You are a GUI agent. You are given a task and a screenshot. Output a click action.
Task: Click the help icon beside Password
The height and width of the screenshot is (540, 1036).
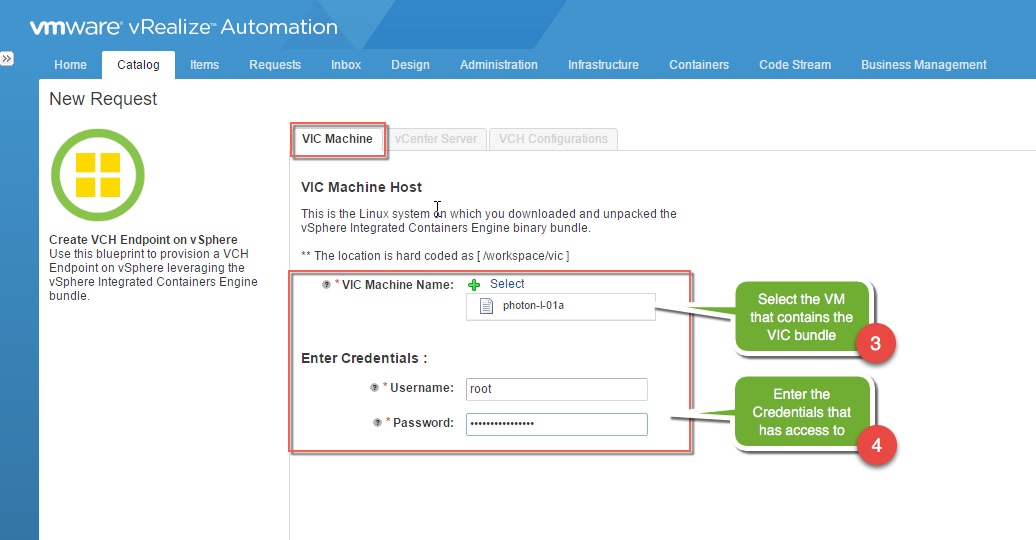pos(377,423)
